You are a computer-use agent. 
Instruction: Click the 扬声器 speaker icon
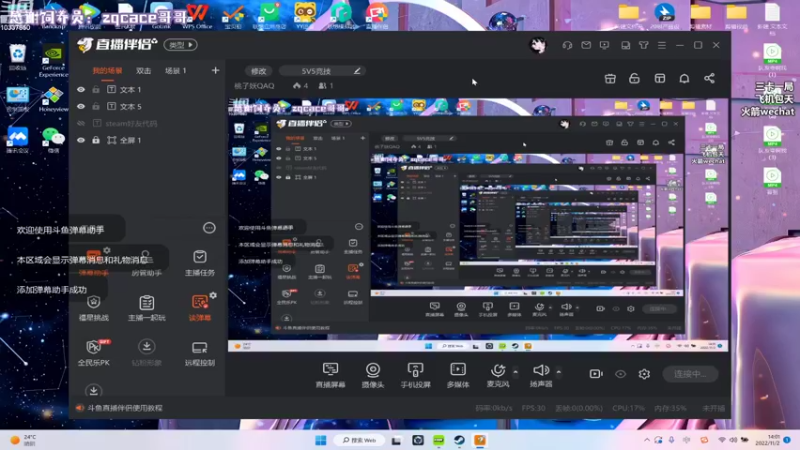pos(541,370)
